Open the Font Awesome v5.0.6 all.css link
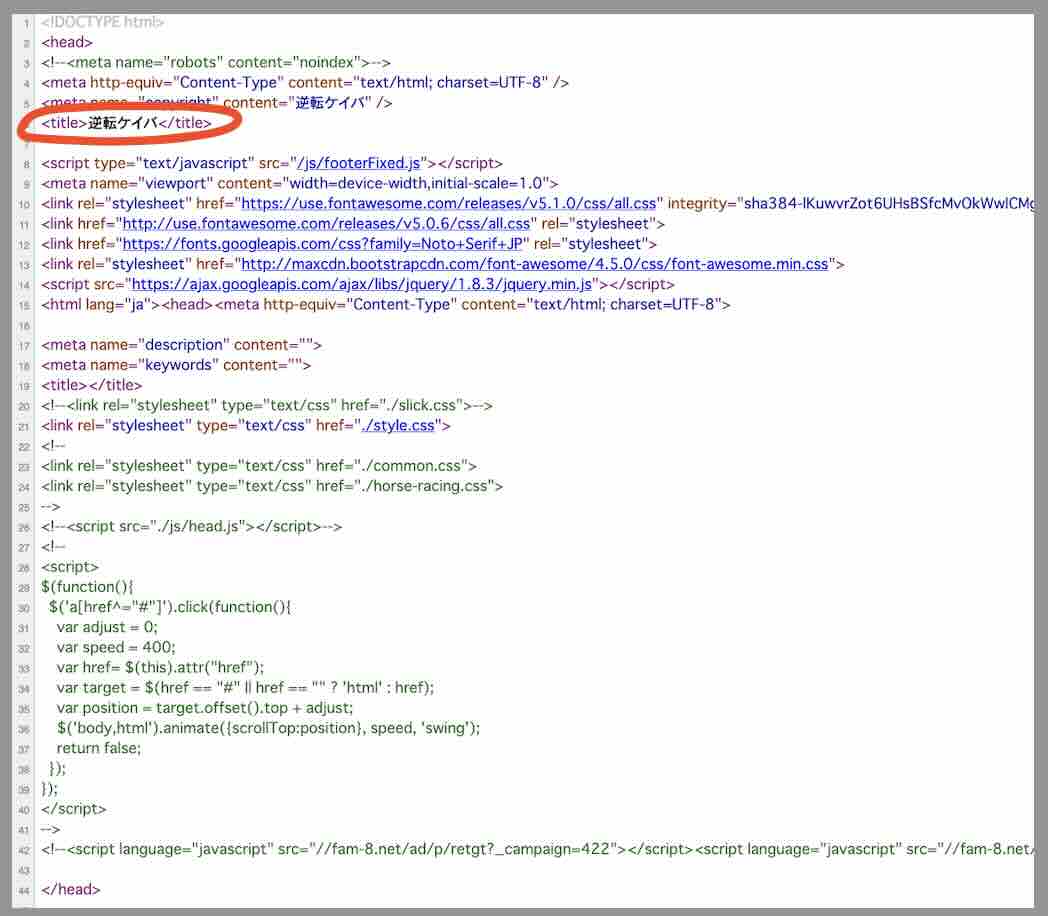This screenshot has width=1048, height=916. 325,223
